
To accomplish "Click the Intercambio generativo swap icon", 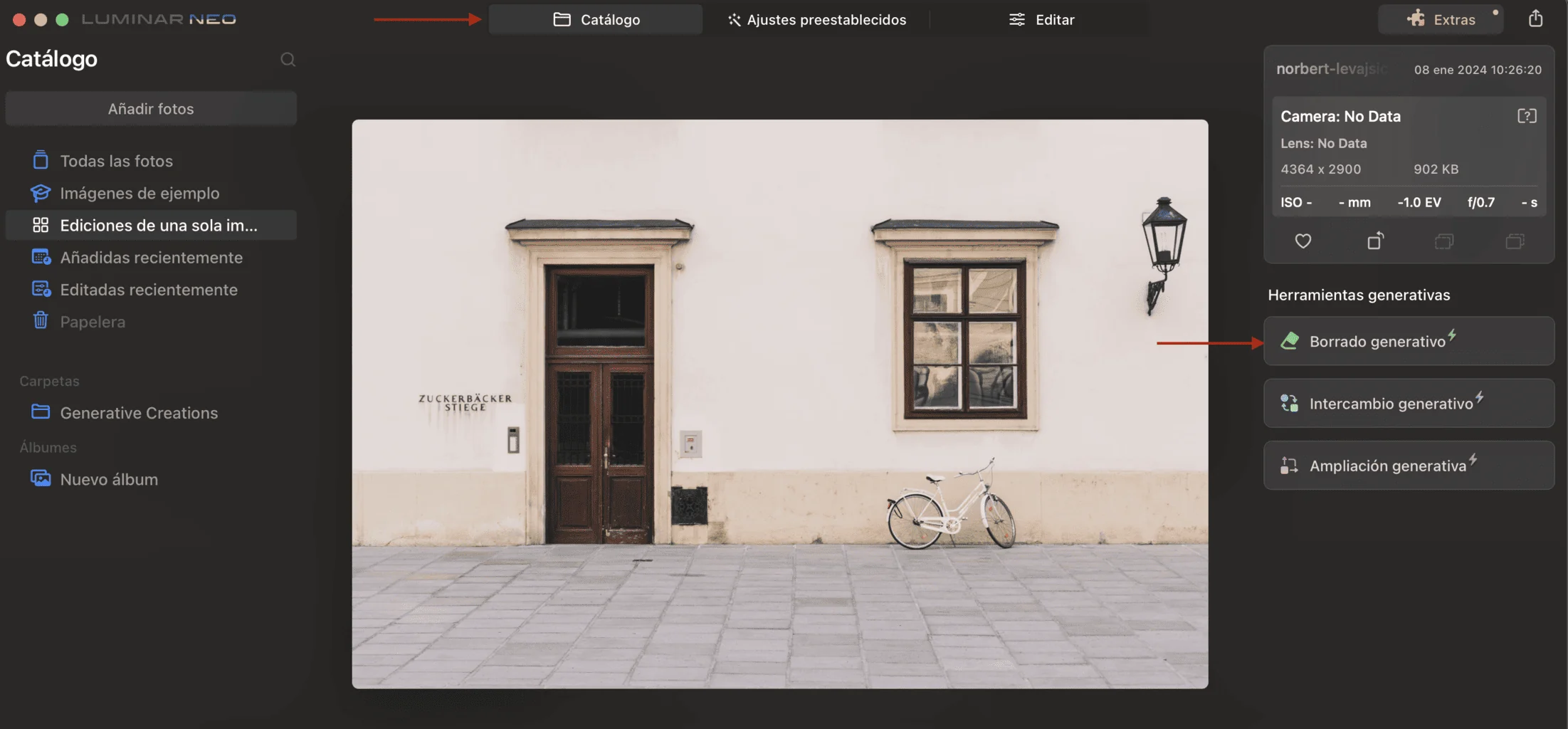I will pyautogui.click(x=1290, y=403).
